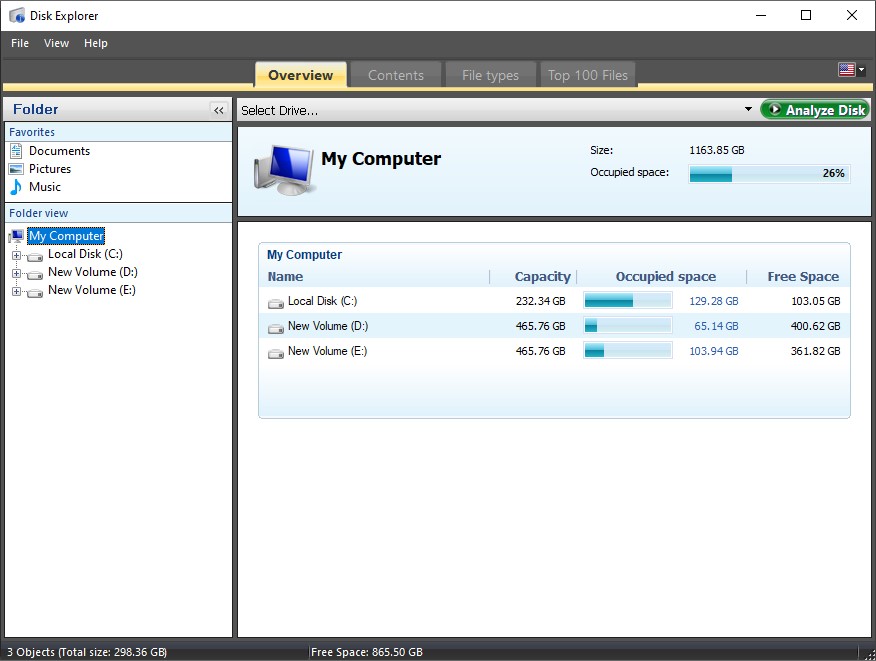Click the language flag icon

click(x=847, y=69)
